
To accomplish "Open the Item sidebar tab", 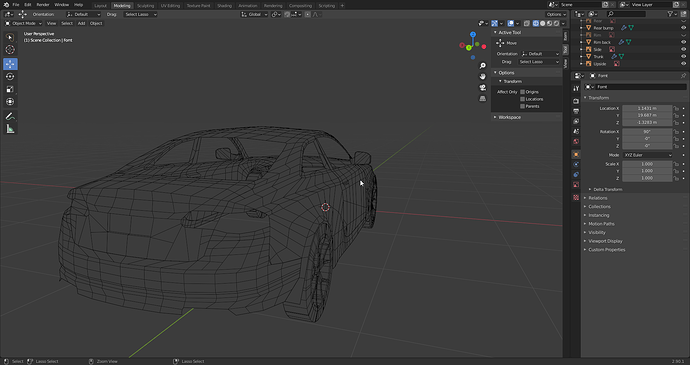I will click(566, 36).
